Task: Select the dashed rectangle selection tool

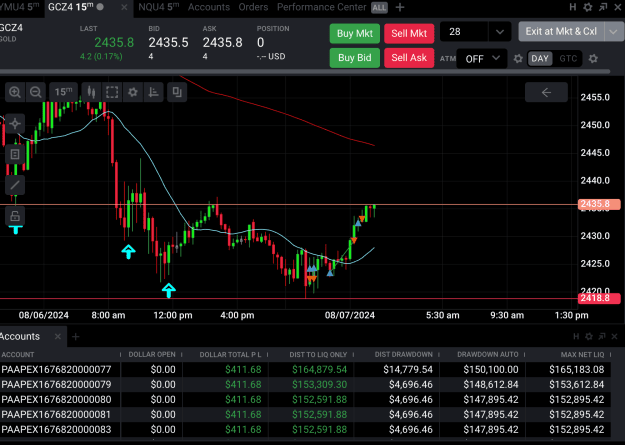Action: coord(112,93)
